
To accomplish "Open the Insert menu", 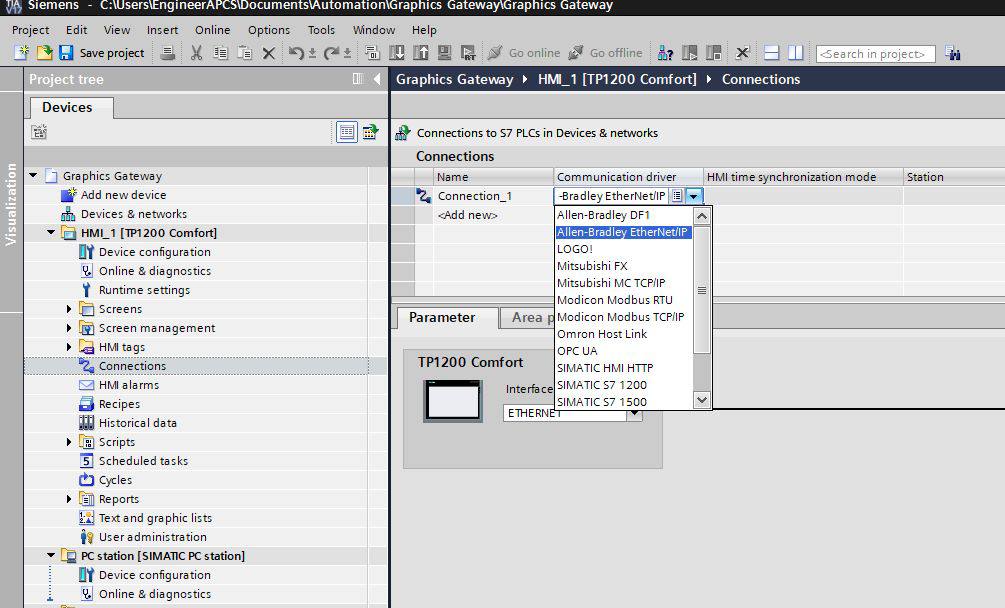I will click(x=162, y=29).
